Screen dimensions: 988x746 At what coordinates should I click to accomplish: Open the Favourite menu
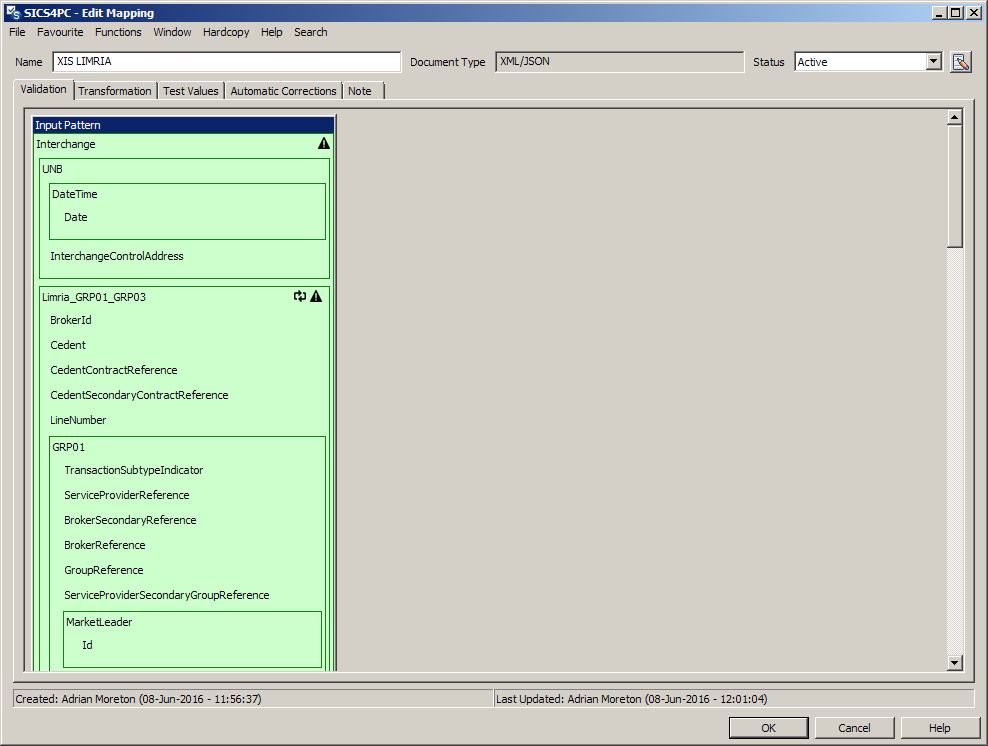(60, 32)
